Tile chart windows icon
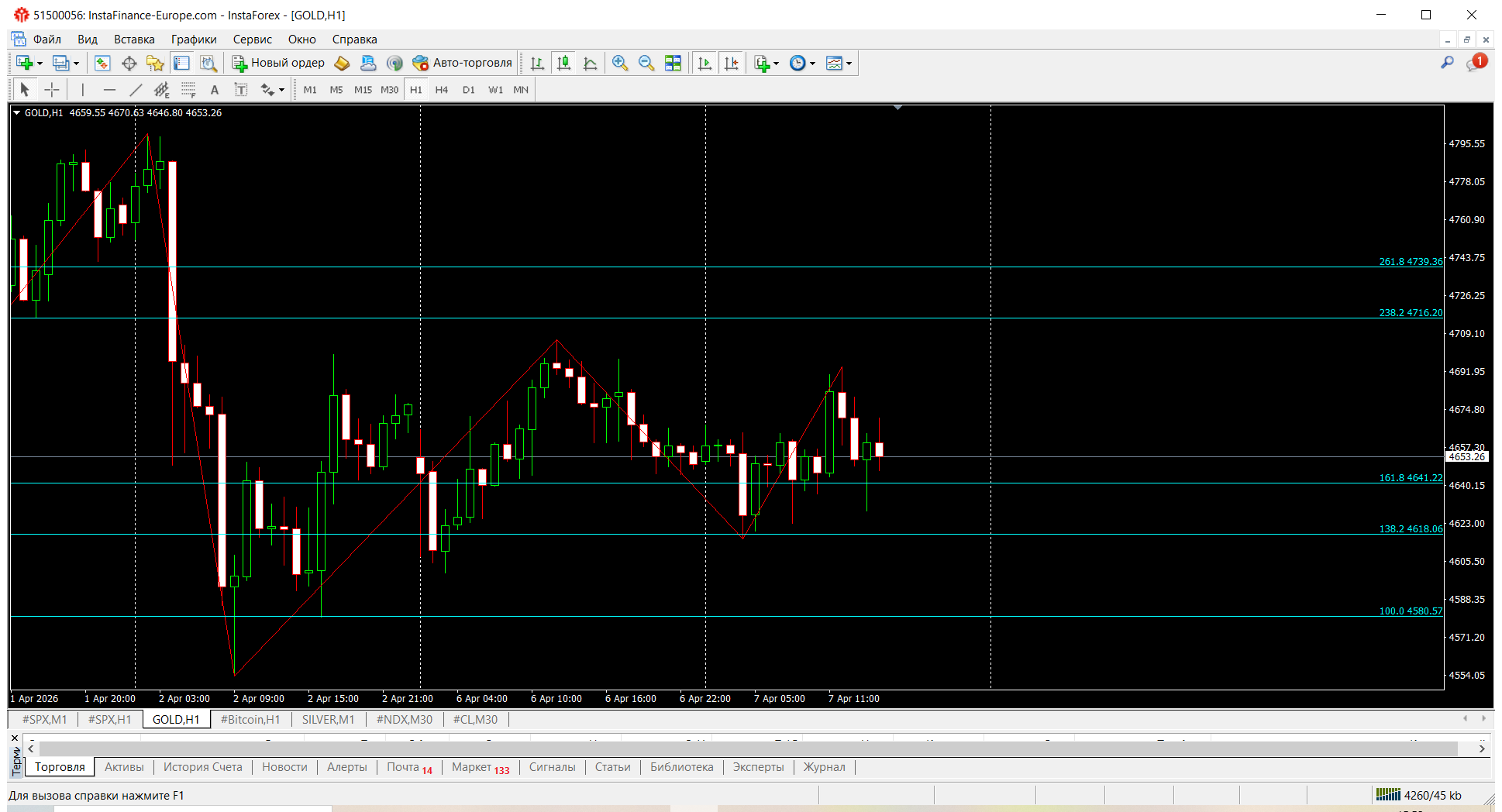The height and width of the screenshot is (812, 1502). [x=673, y=64]
